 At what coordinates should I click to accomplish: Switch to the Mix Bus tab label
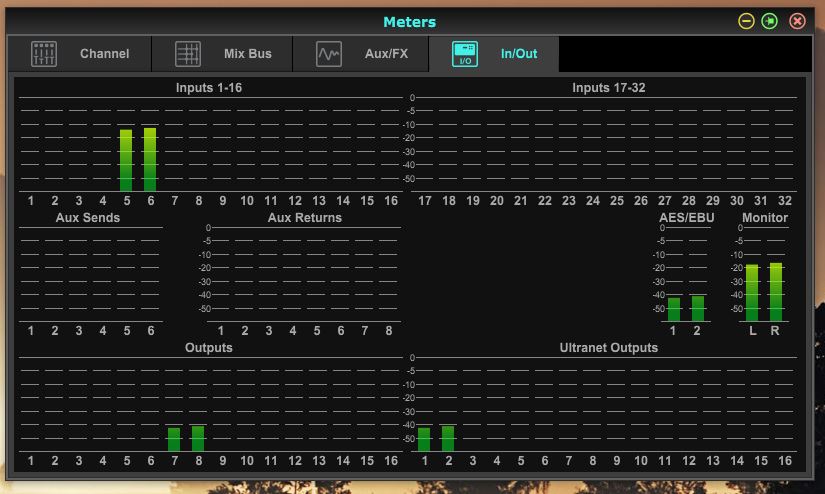coord(248,54)
